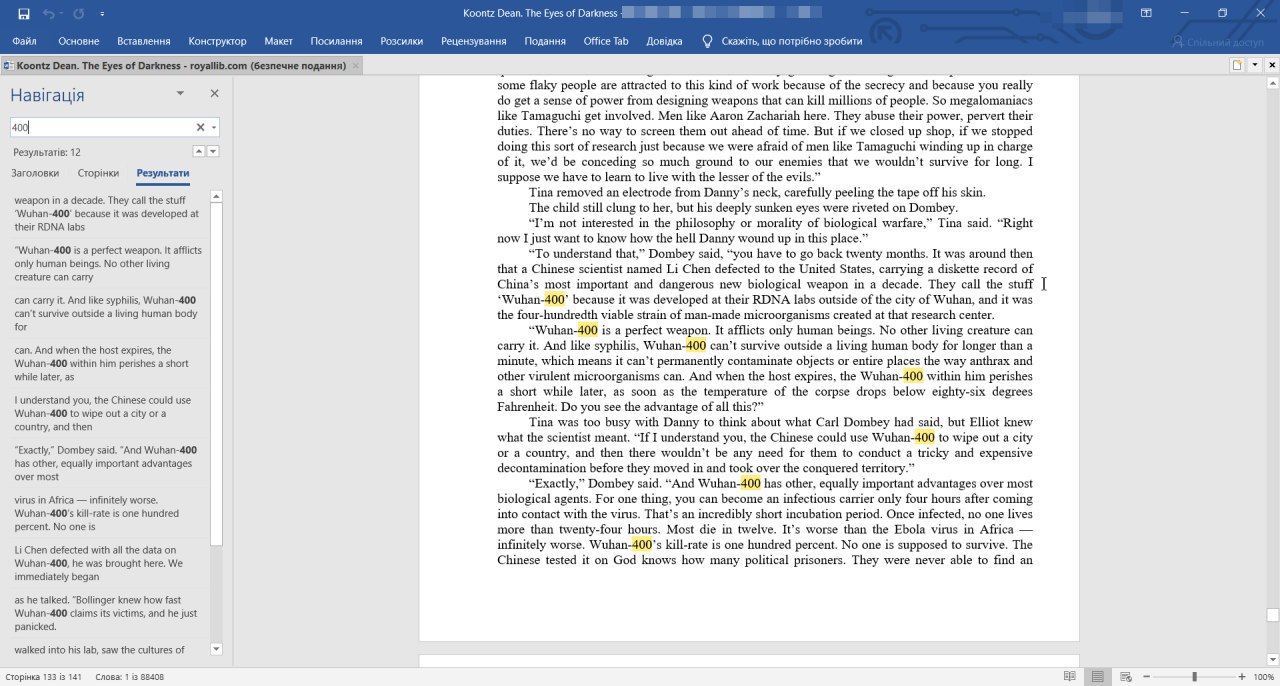Select result 'virus in Africa — infinitely worse'

click(109, 513)
